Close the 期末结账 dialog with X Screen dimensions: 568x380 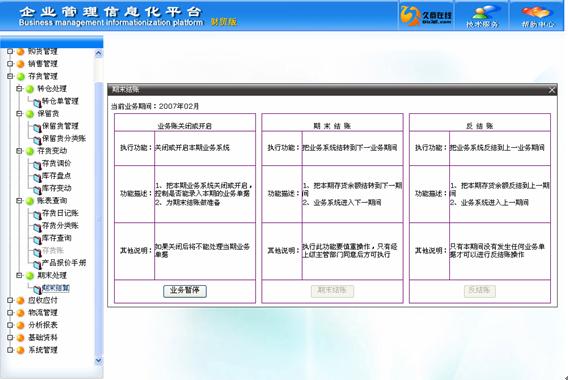pos(551,90)
